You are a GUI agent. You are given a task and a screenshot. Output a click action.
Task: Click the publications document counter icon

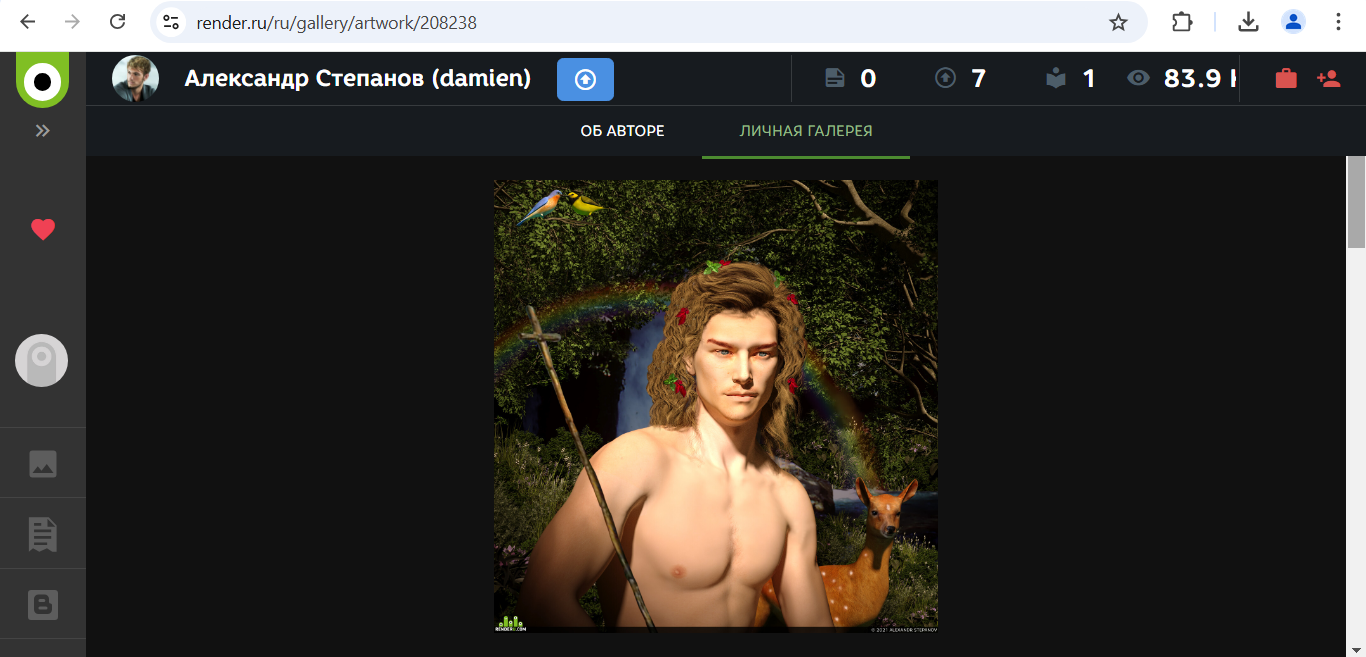(835, 78)
